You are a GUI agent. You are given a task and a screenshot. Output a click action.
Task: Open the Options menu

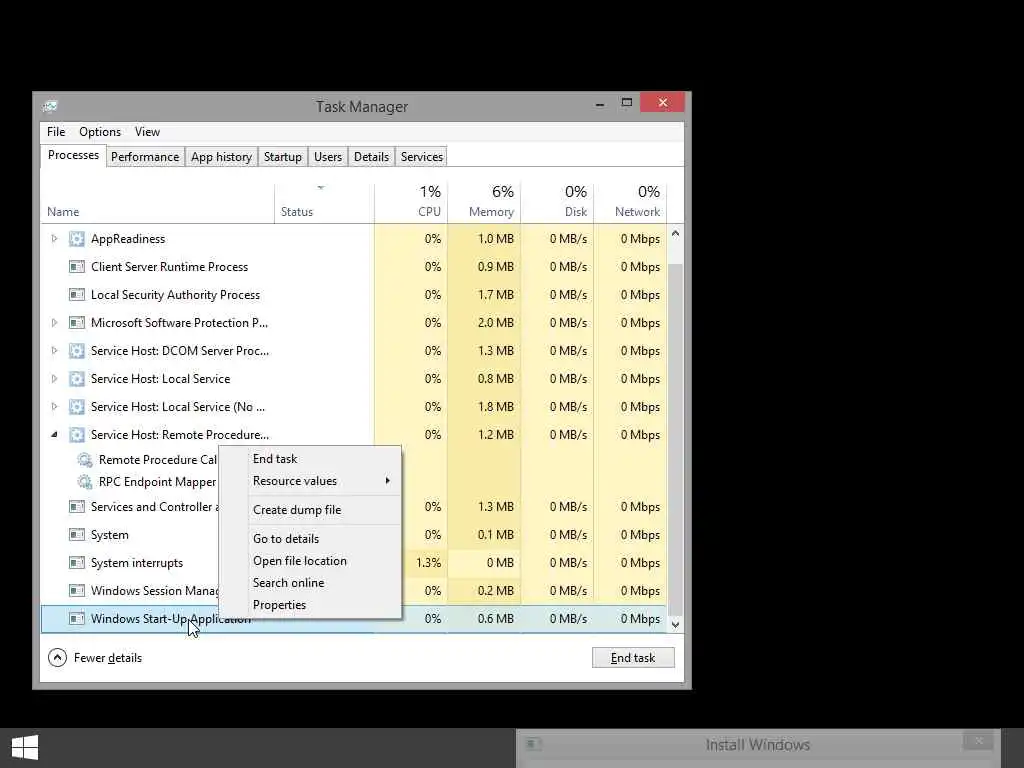(100, 132)
